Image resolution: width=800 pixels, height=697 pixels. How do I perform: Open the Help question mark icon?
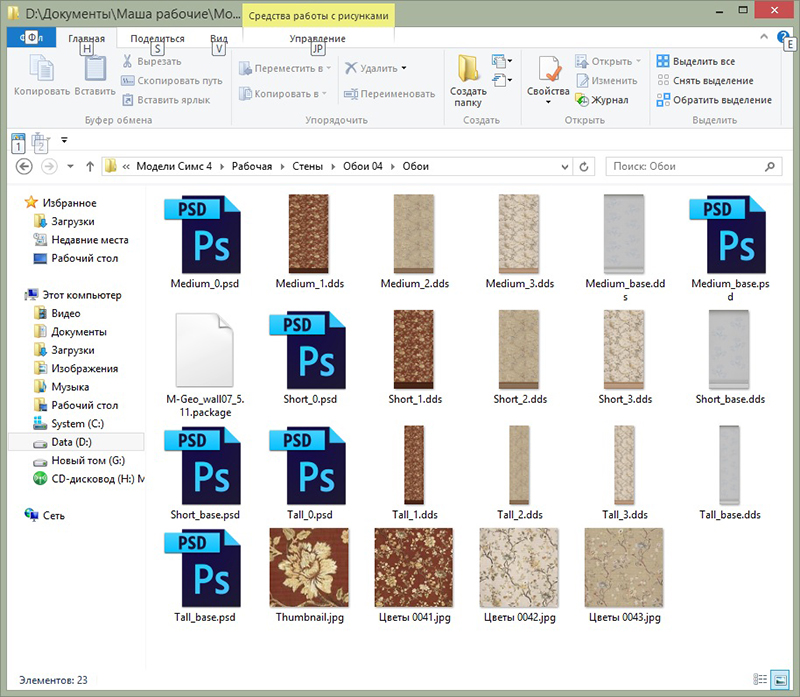tap(783, 37)
